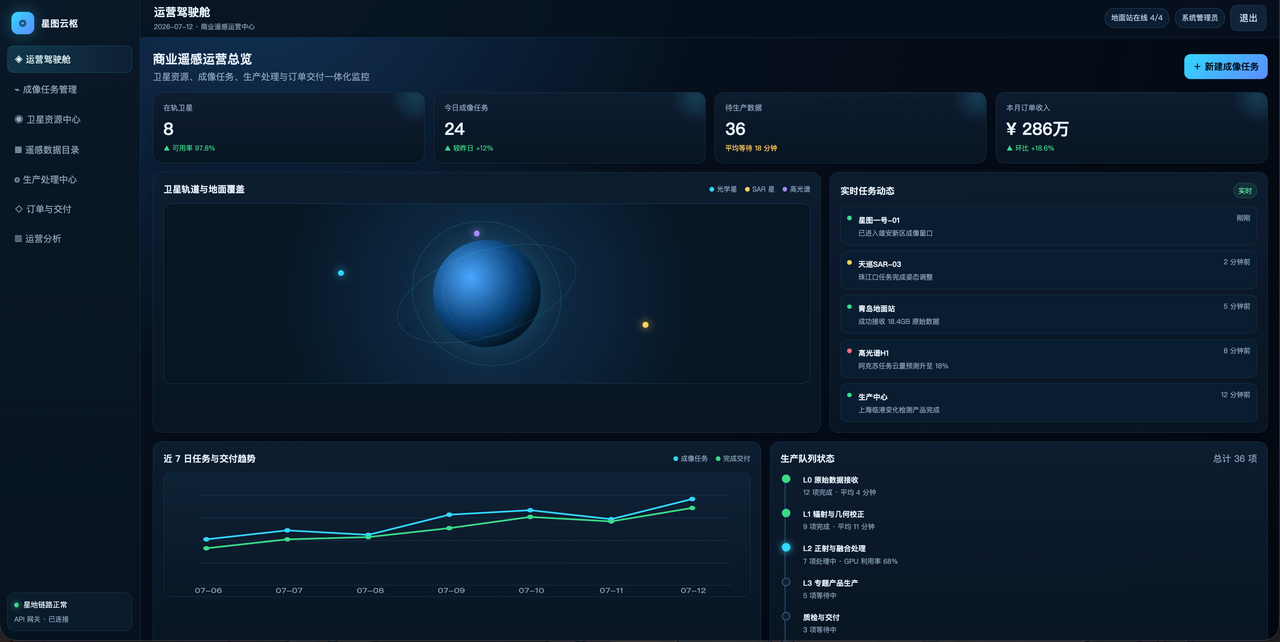Open the 天巡SAR-03 task activity entry

pos(1049,270)
